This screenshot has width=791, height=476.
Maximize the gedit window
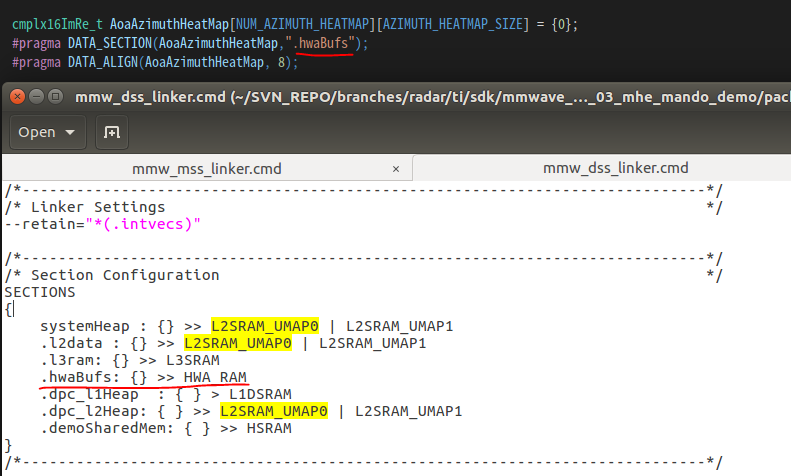pos(55,96)
